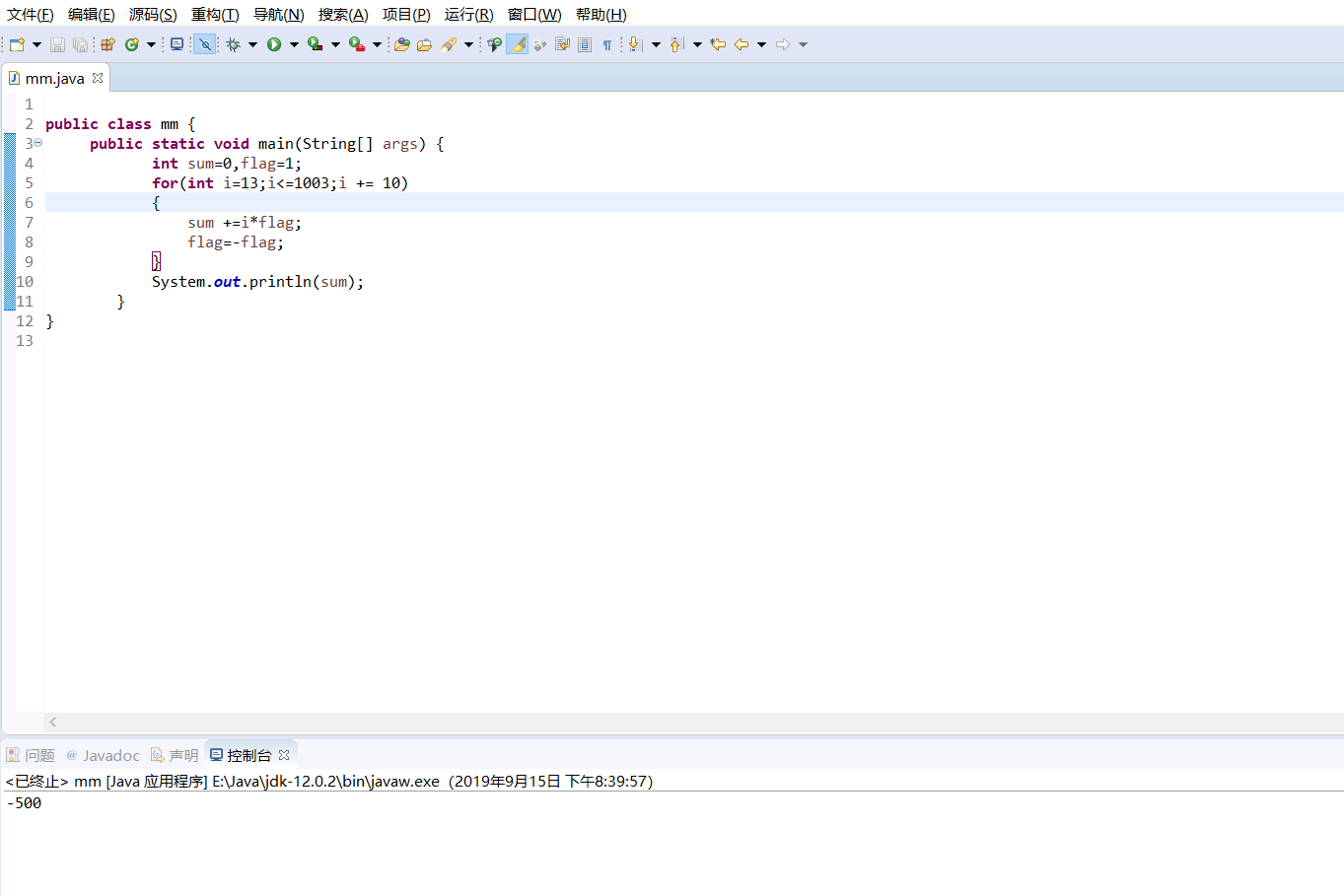Click the 'flag=-flag;' code line
Viewport: 1344px width, 896px height.
236,242
